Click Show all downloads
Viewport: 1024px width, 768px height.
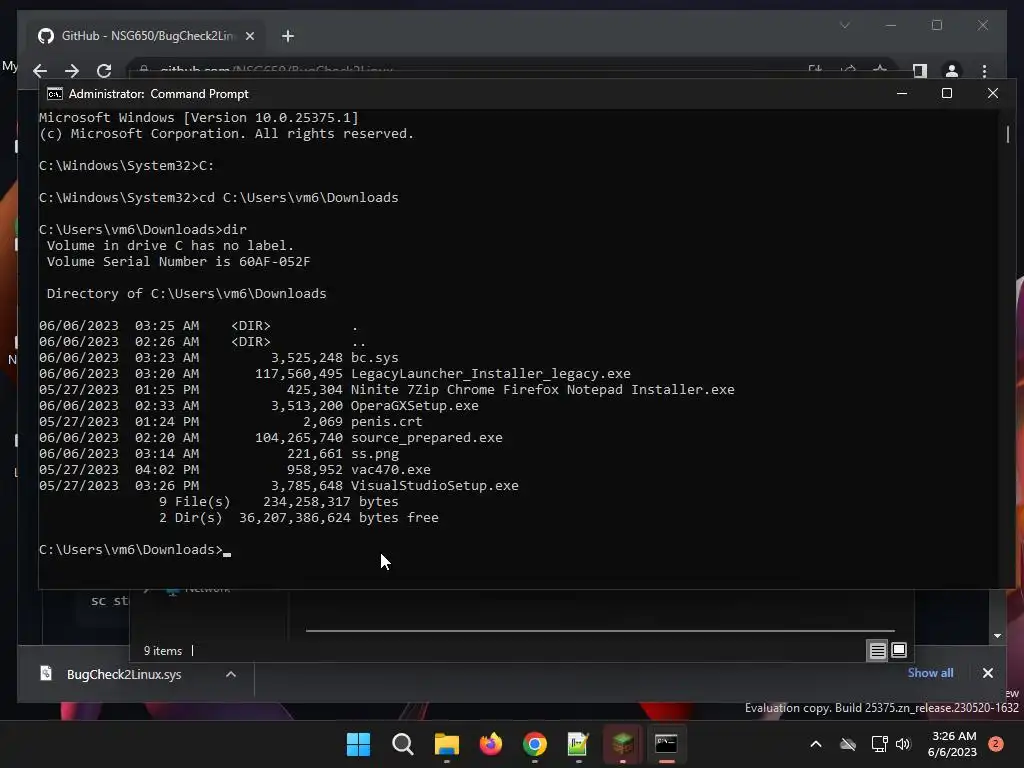(x=930, y=673)
